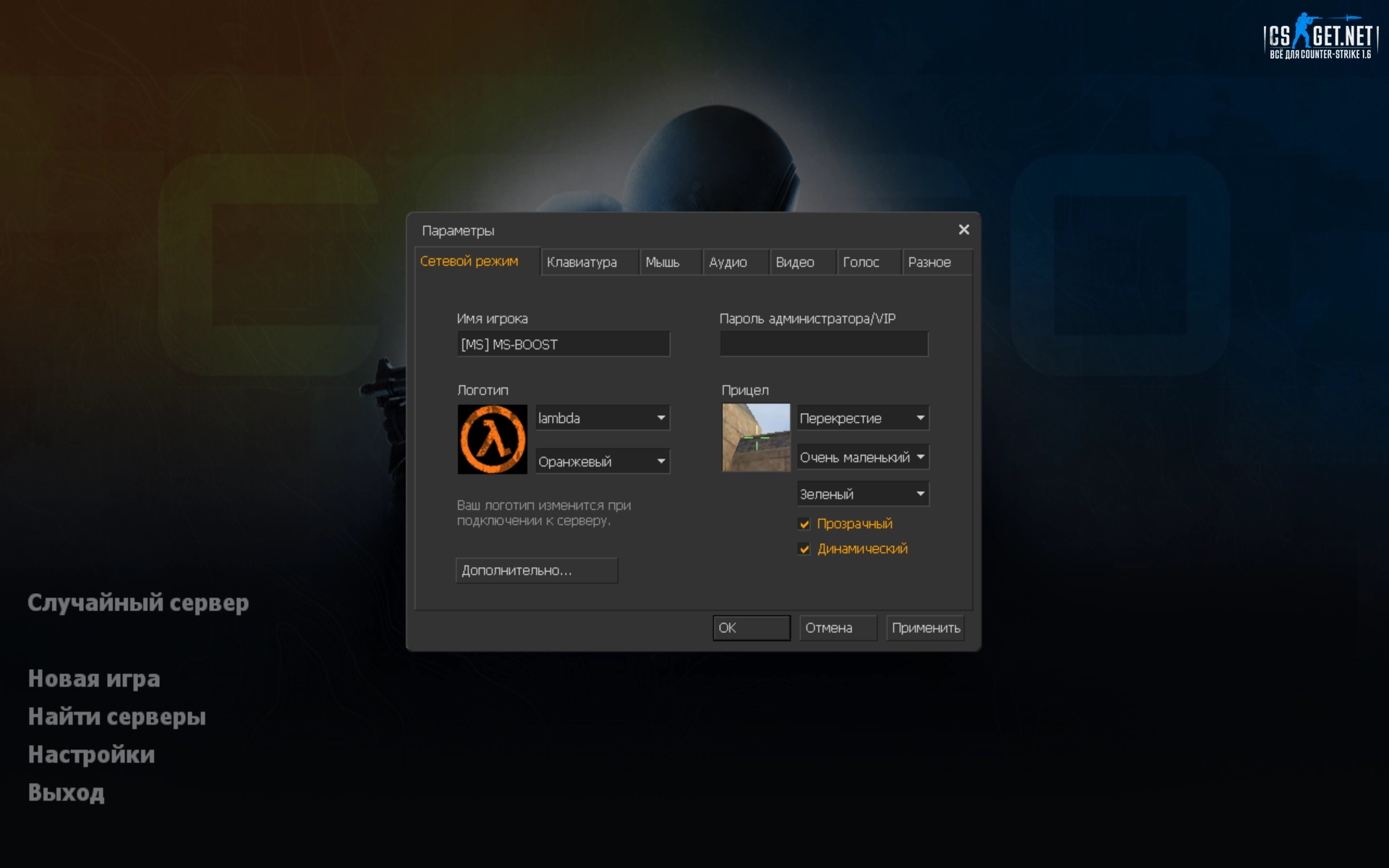This screenshot has width=1389, height=868.
Task: Switch to the Видео tab
Action: coord(795,262)
